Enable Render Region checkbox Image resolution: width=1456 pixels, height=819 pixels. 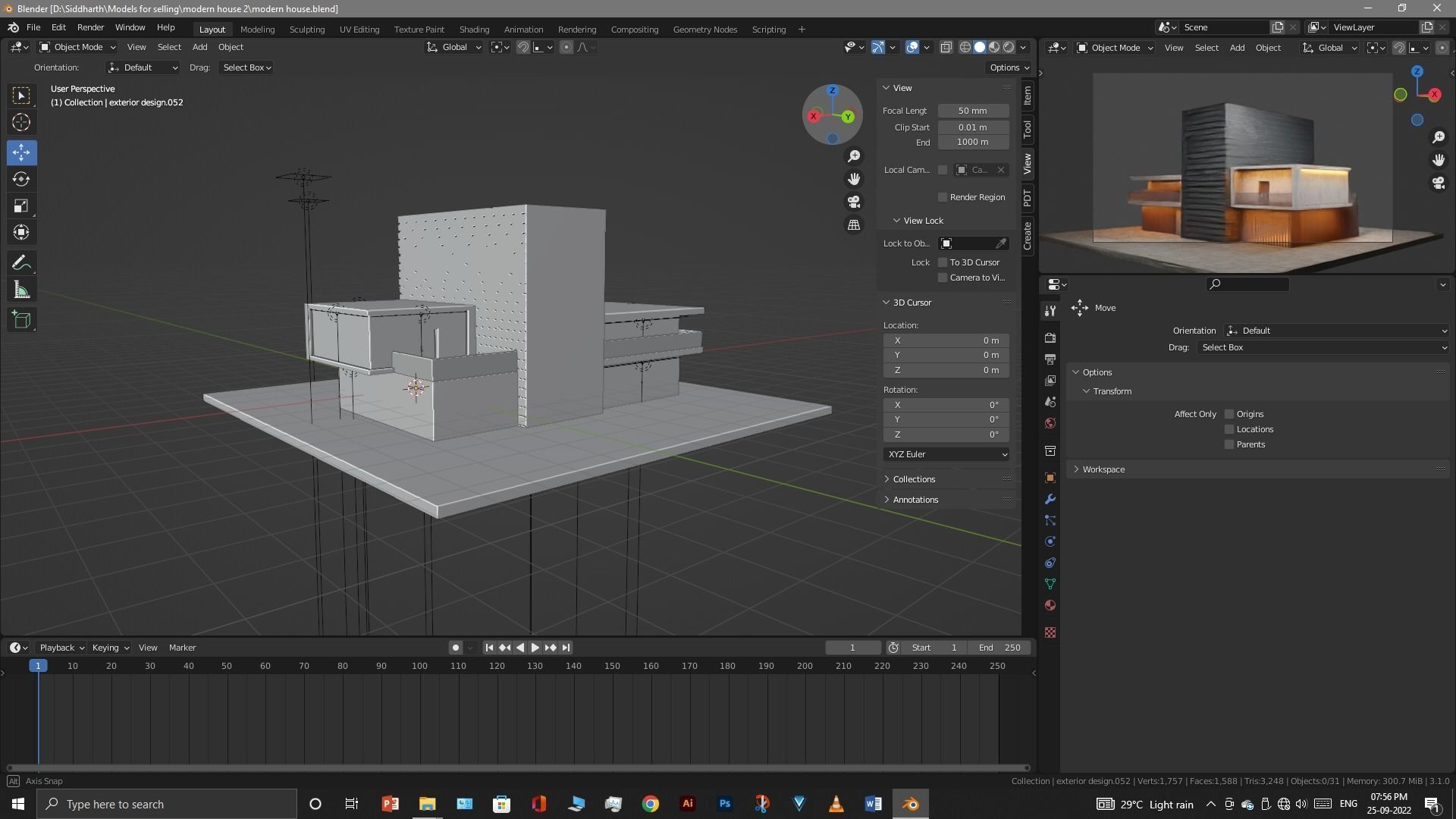pyautogui.click(x=943, y=197)
